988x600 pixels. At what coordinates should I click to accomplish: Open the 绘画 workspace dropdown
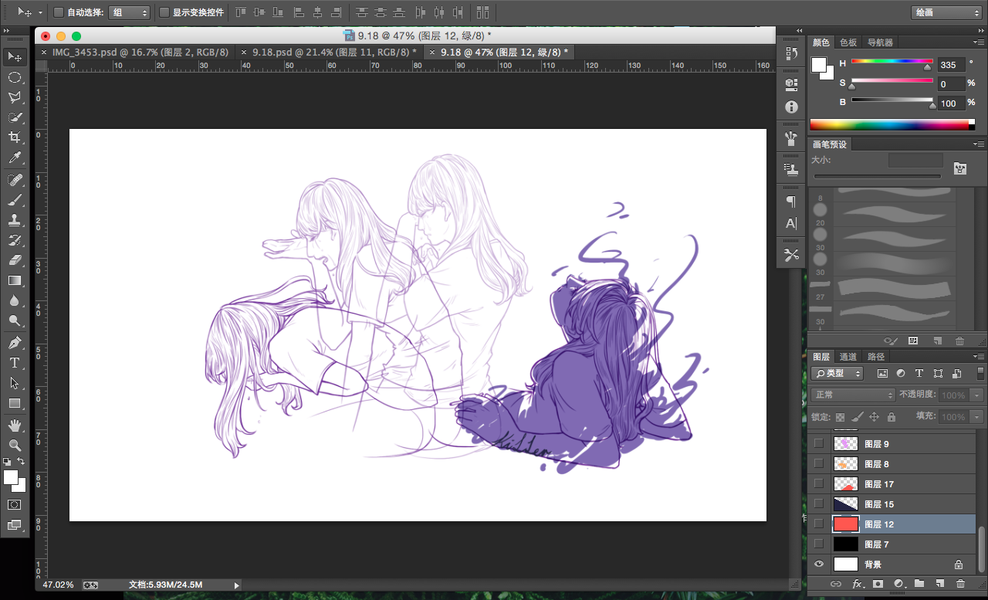(946, 13)
